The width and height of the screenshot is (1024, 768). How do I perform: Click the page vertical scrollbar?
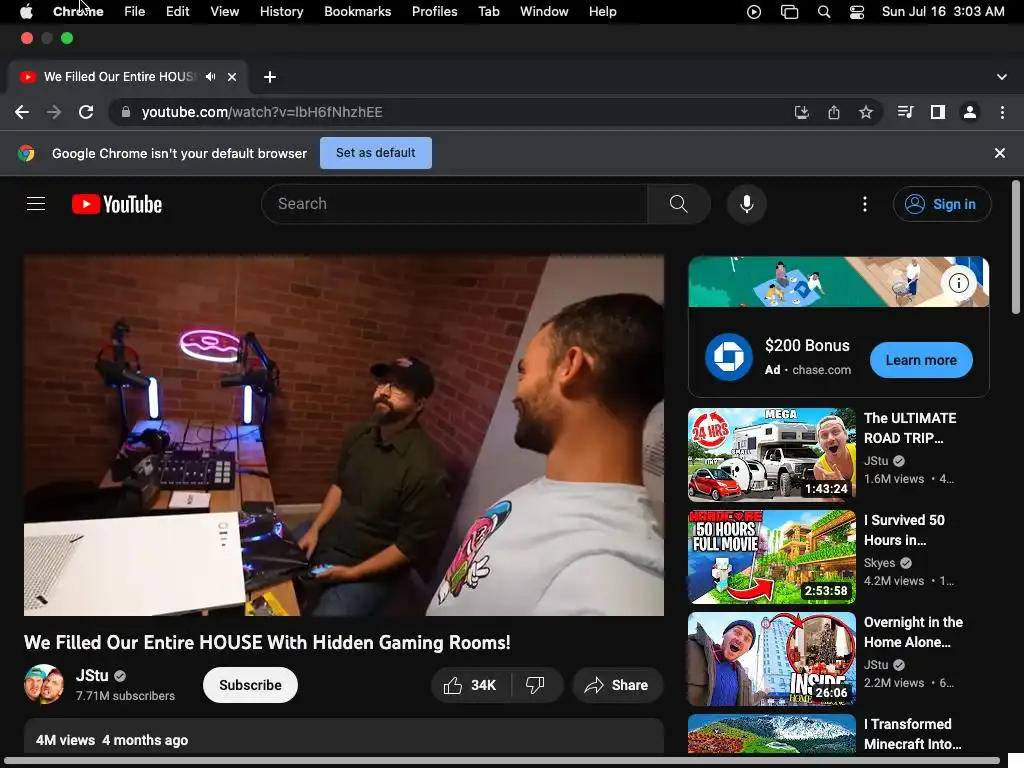(x=1016, y=247)
